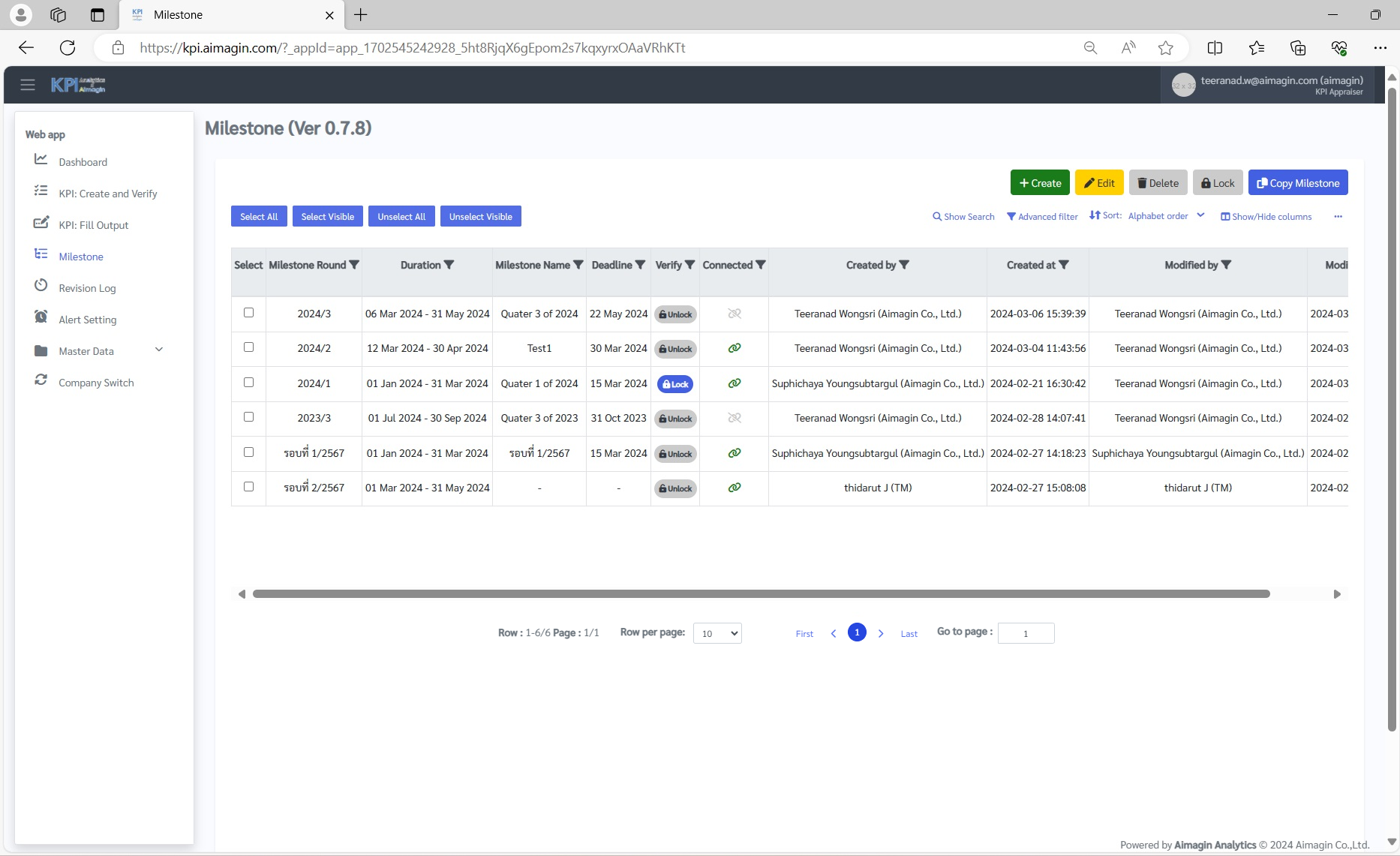Open the Row per page dropdown

coord(717,633)
